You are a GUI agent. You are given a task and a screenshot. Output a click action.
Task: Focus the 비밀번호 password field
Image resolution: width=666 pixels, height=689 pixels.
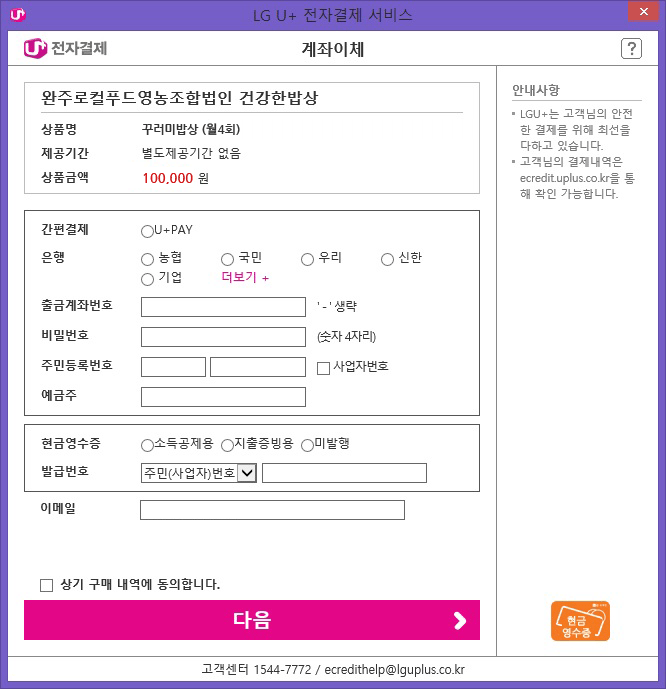223,337
